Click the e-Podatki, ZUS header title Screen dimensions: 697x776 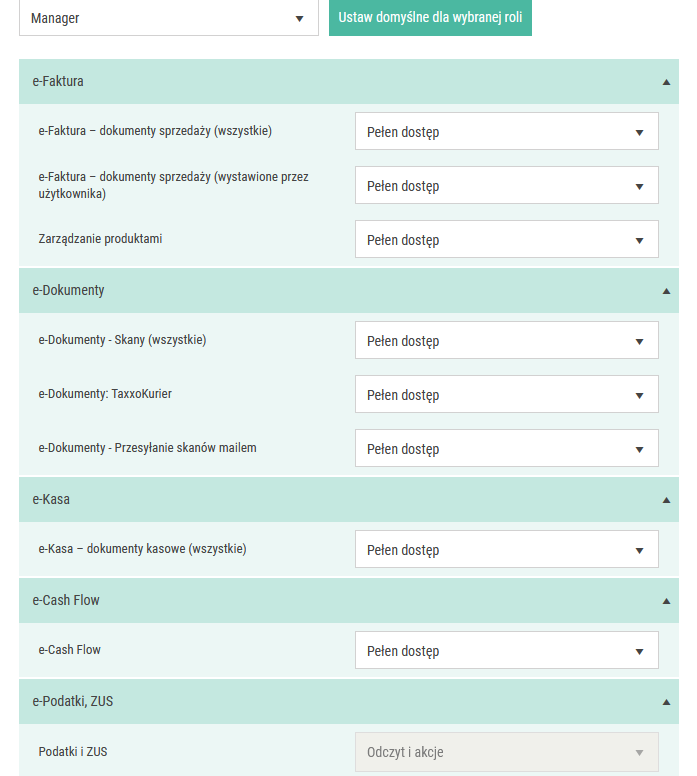pyautogui.click(x=73, y=701)
